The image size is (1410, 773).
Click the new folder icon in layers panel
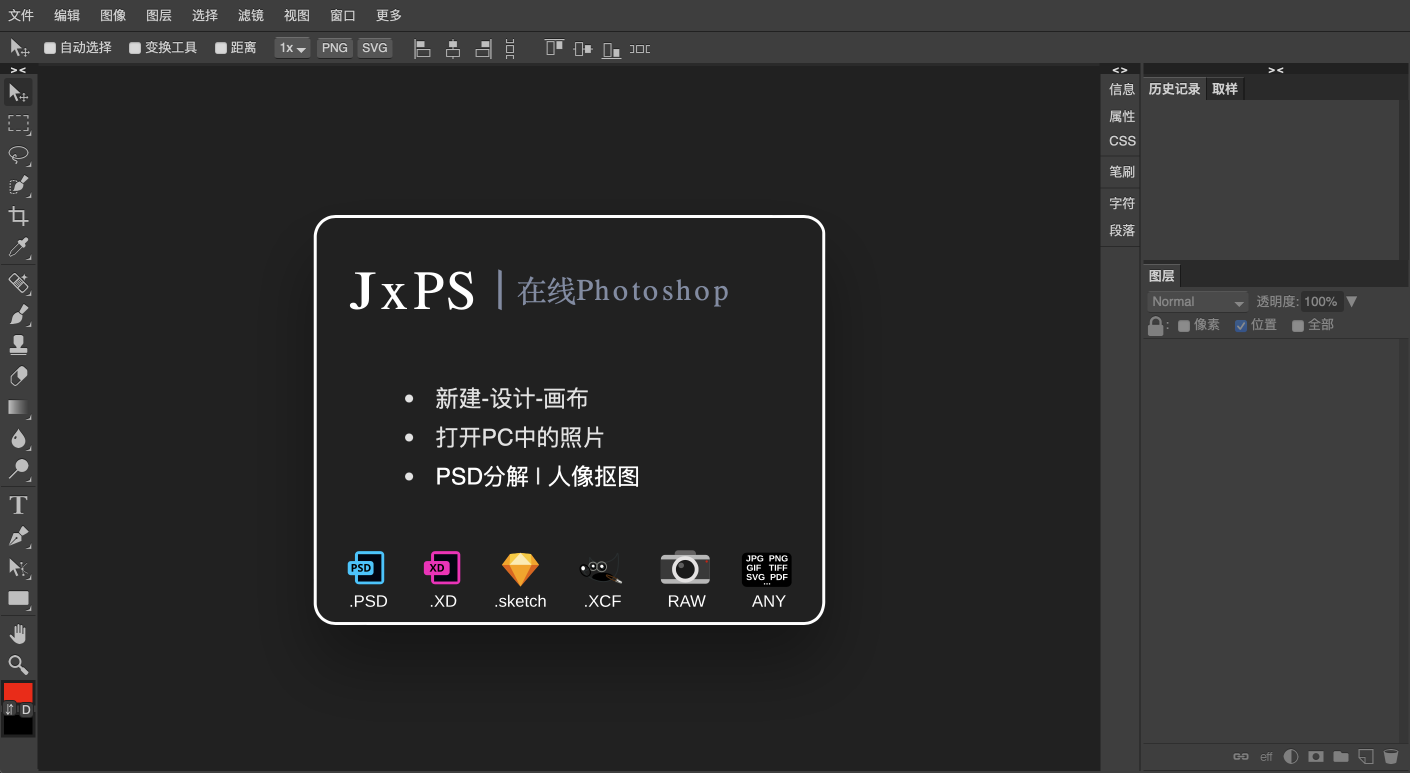click(x=1341, y=757)
